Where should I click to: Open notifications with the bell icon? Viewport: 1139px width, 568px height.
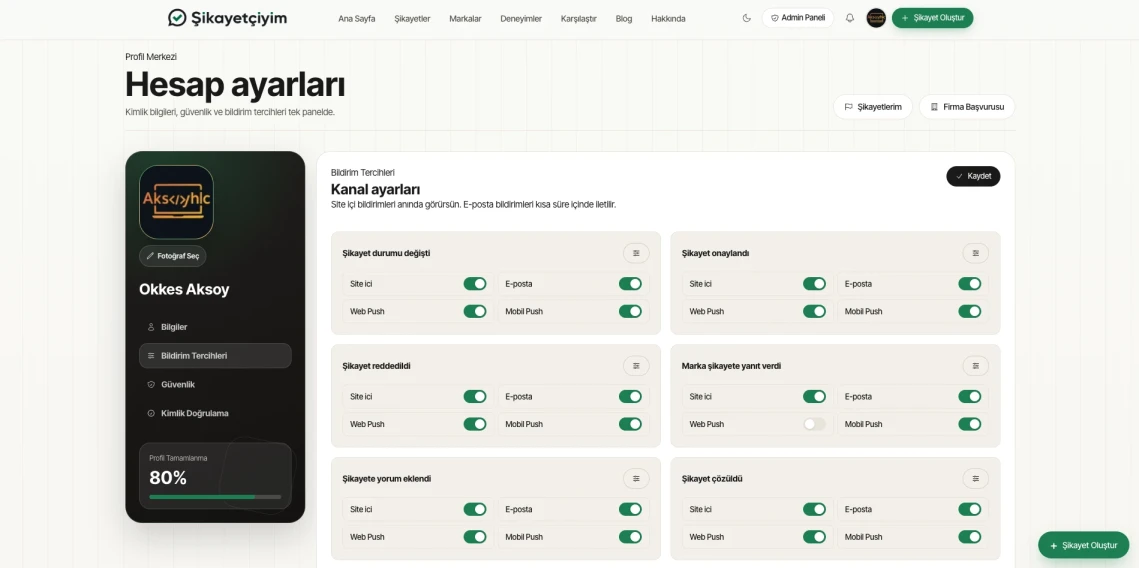click(850, 18)
